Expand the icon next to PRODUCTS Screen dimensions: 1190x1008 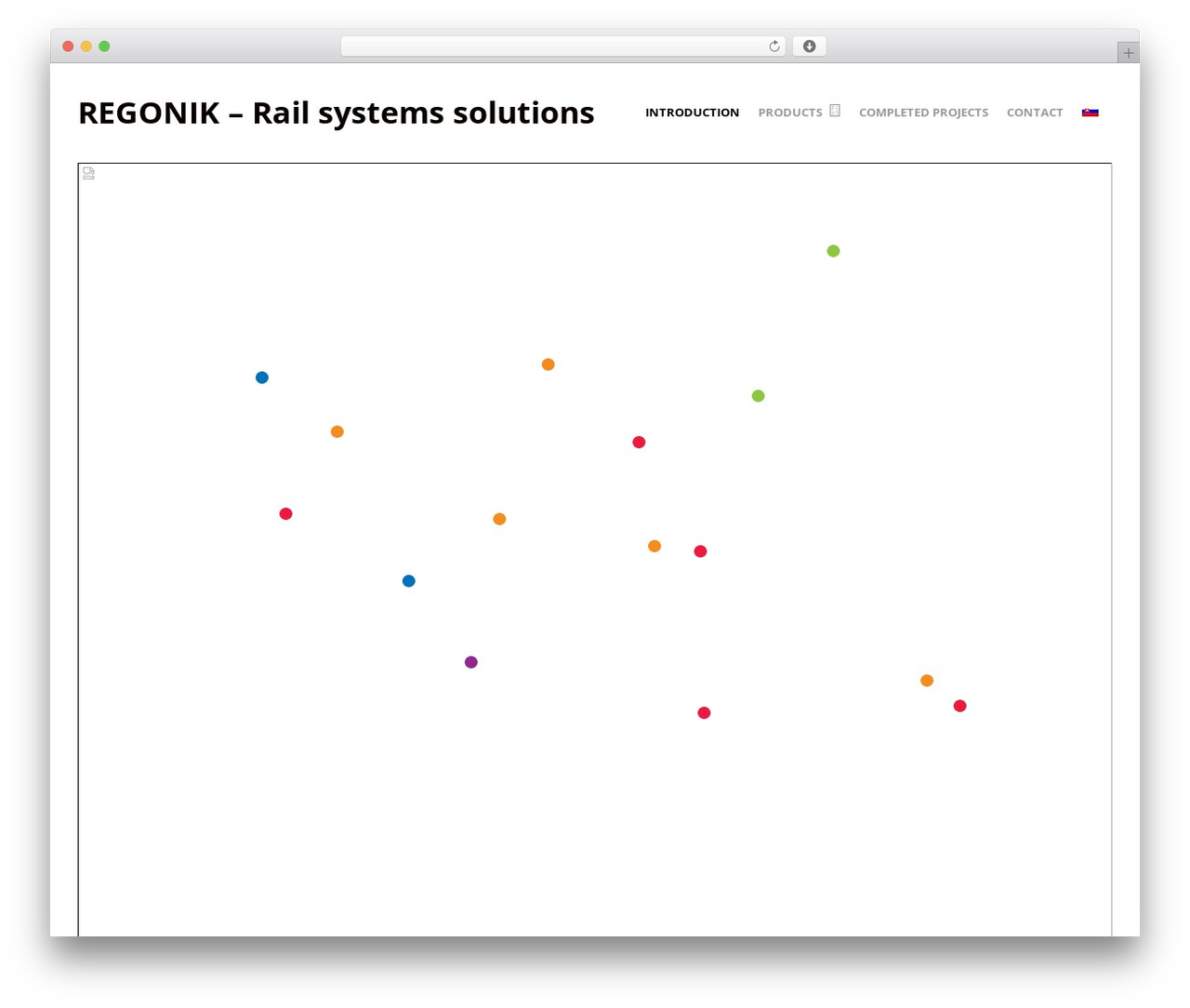pos(835,111)
